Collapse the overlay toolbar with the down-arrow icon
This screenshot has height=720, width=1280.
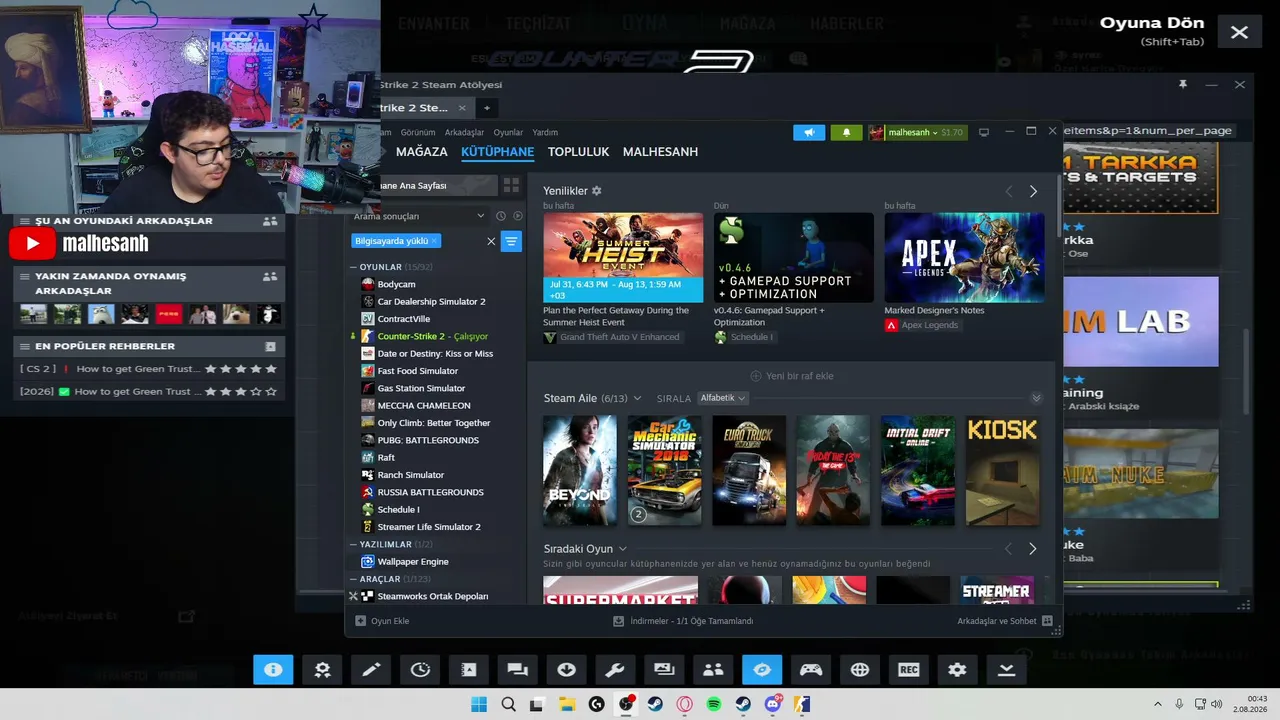click(x=1007, y=670)
